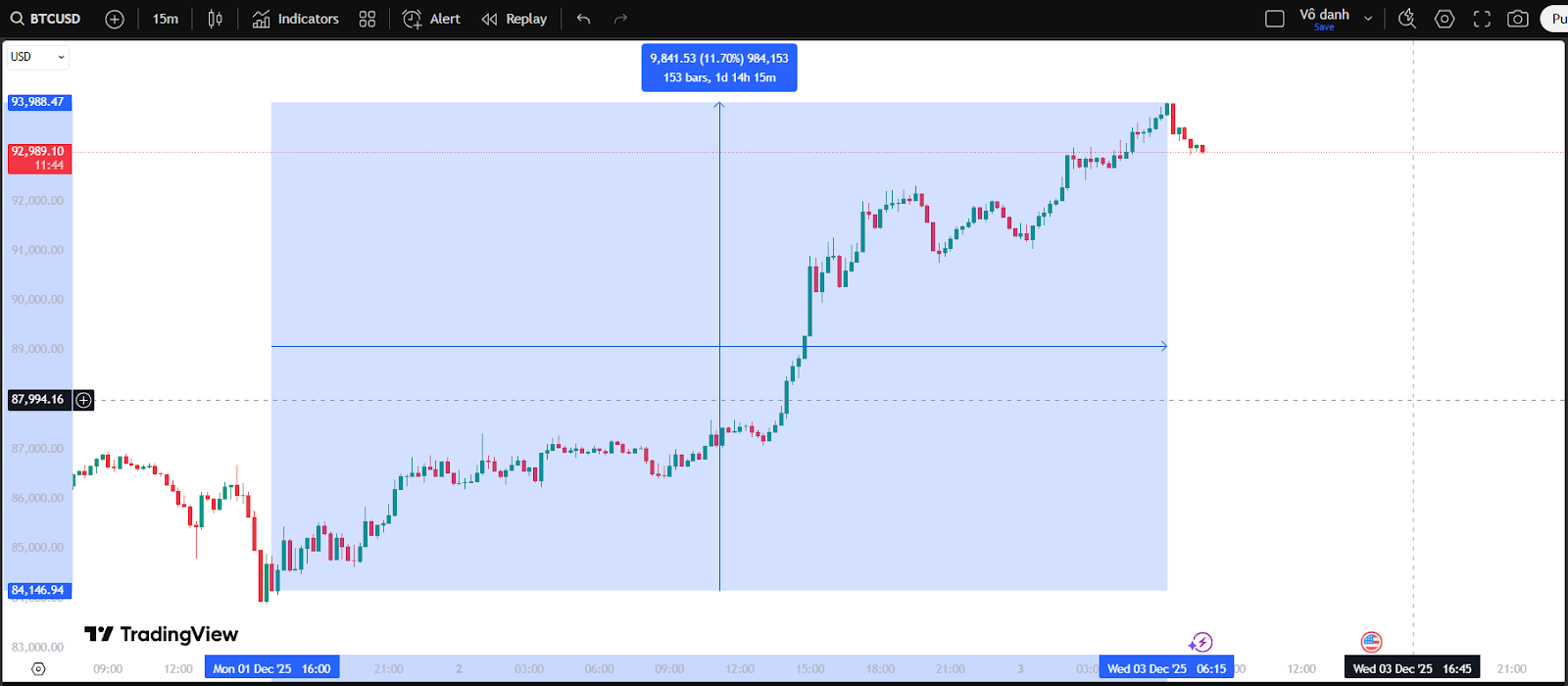Open quick search lightning icon

pyautogui.click(x=1407, y=19)
